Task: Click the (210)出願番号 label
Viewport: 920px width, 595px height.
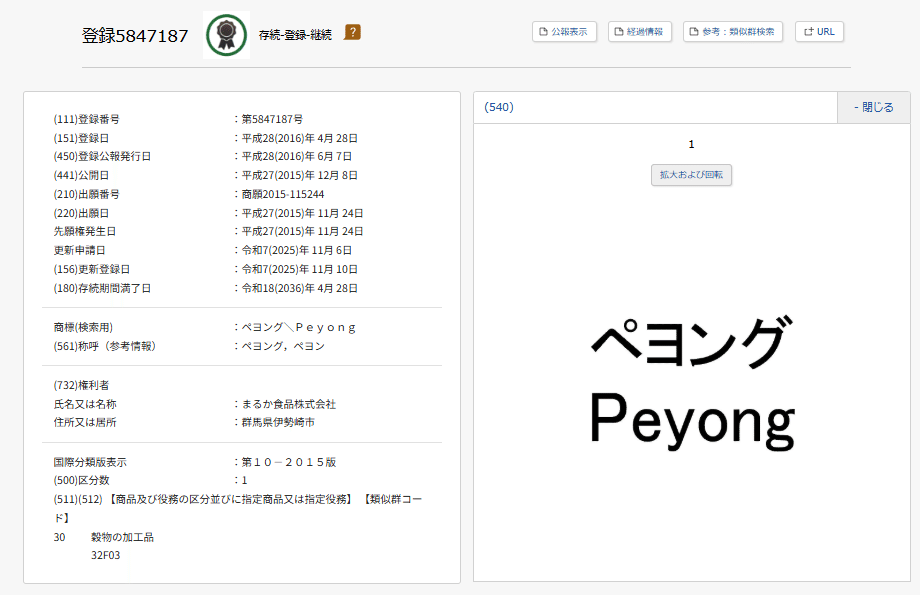Action: (86, 194)
